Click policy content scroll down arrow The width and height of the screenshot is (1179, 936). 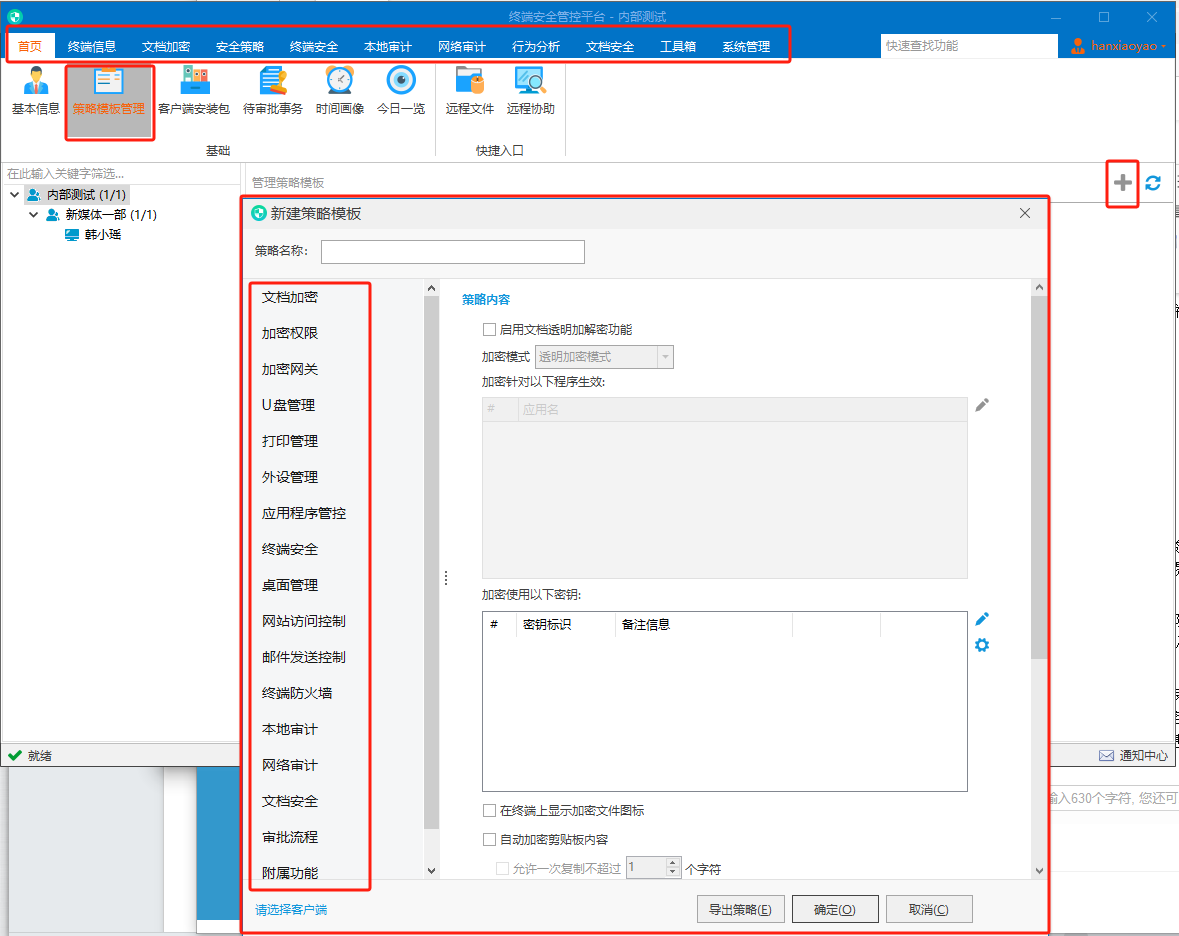1039,871
